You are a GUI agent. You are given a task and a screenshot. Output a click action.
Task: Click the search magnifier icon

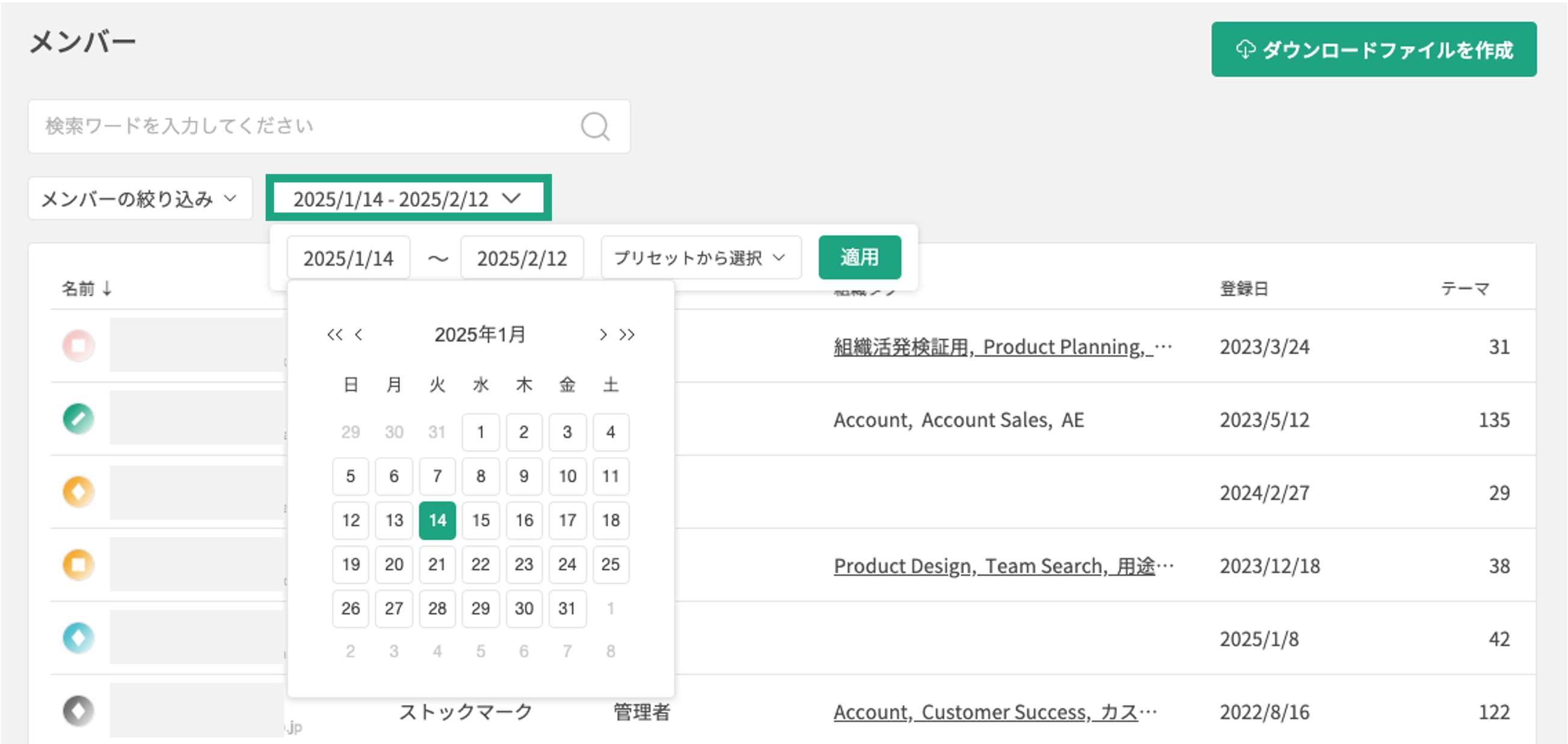[595, 127]
